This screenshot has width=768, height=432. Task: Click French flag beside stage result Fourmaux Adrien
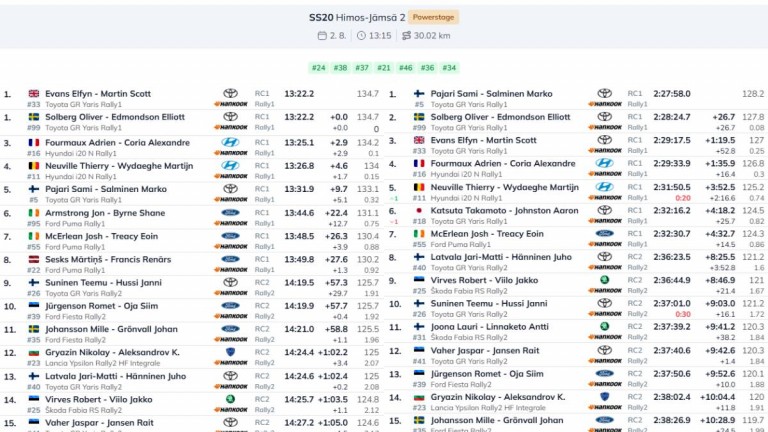34,143
